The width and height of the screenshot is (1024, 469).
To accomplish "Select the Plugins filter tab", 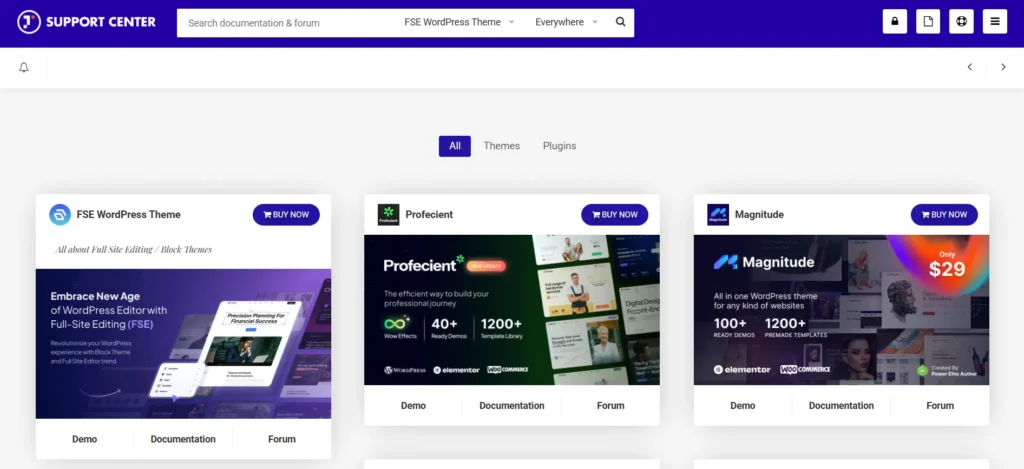I will [x=559, y=146].
